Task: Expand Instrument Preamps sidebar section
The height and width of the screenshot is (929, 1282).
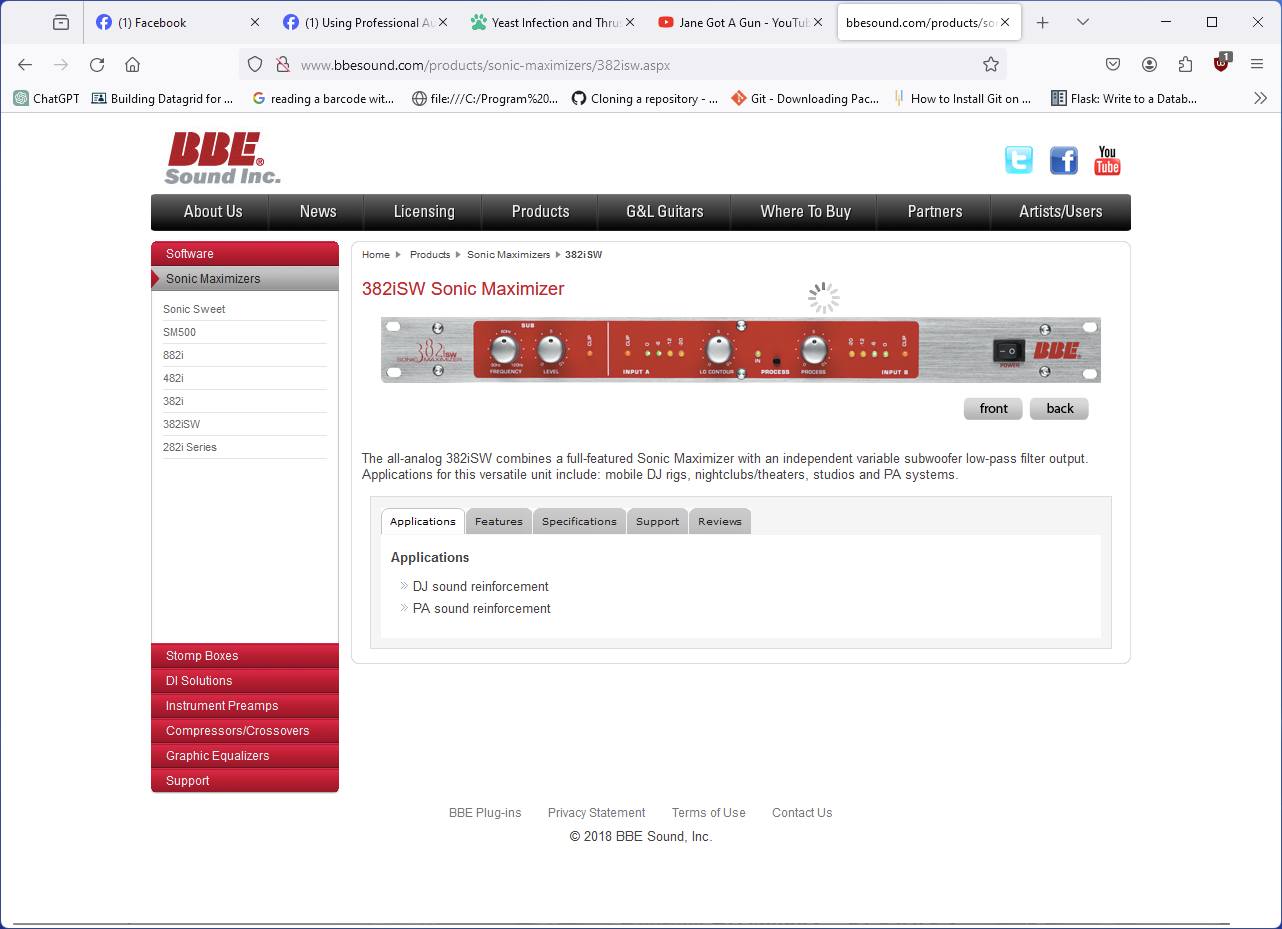Action: click(245, 705)
